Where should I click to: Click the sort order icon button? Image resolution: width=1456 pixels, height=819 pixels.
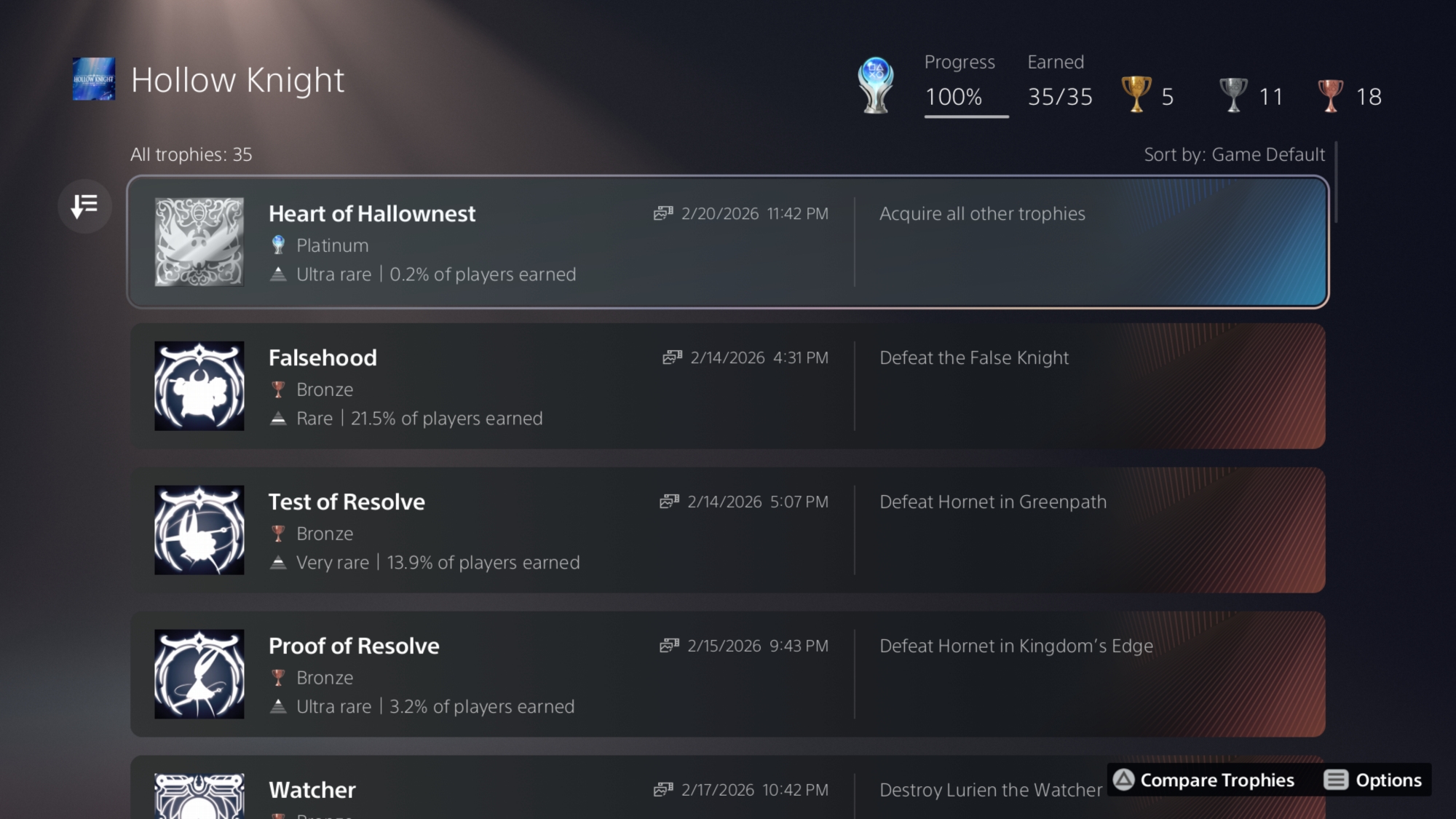point(84,206)
